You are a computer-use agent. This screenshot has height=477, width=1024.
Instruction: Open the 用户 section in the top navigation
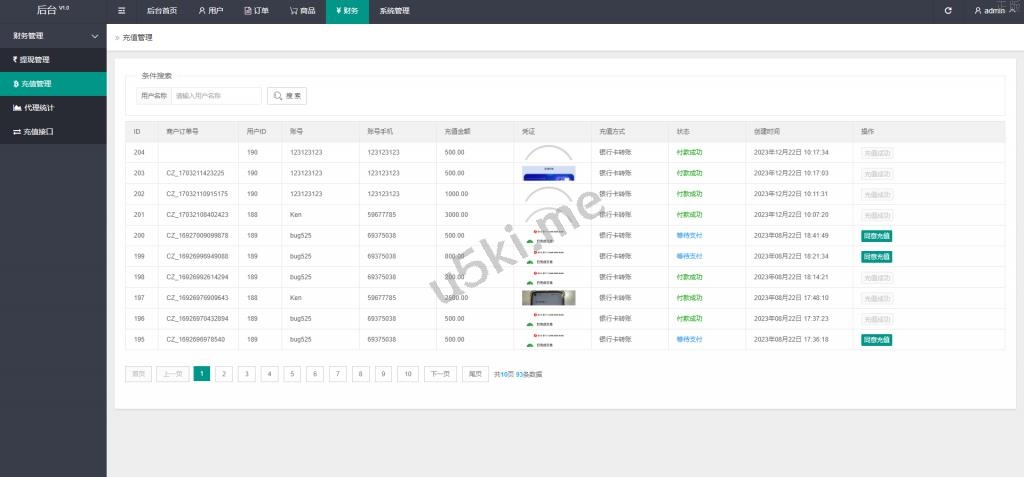(210, 11)
